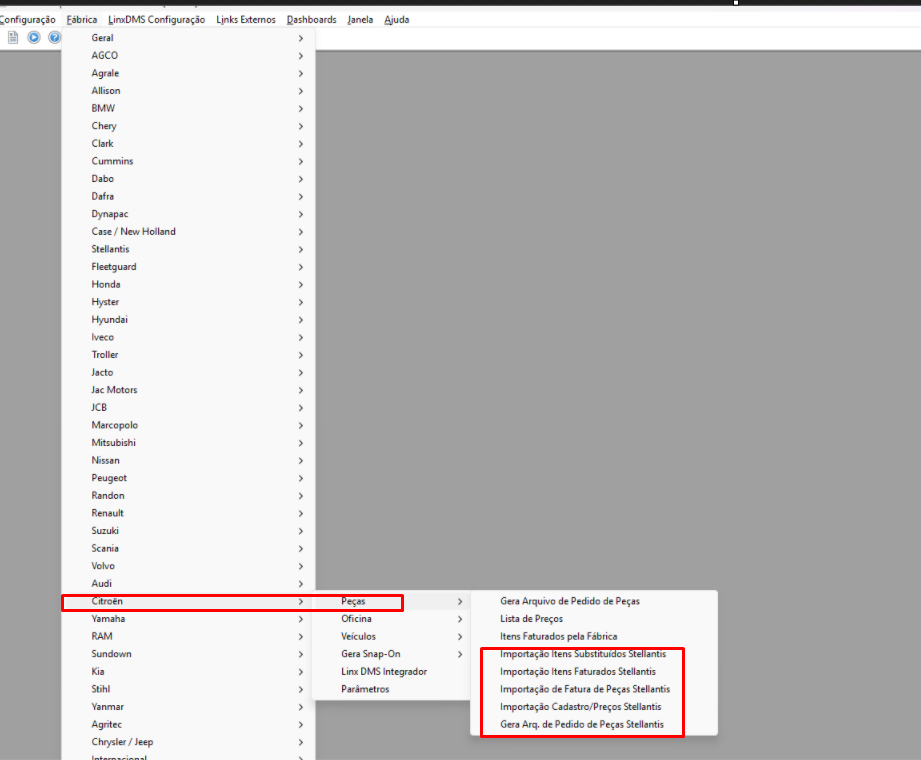
Task: Expand the Honda submenu arrow
Action: pos(301,284)
